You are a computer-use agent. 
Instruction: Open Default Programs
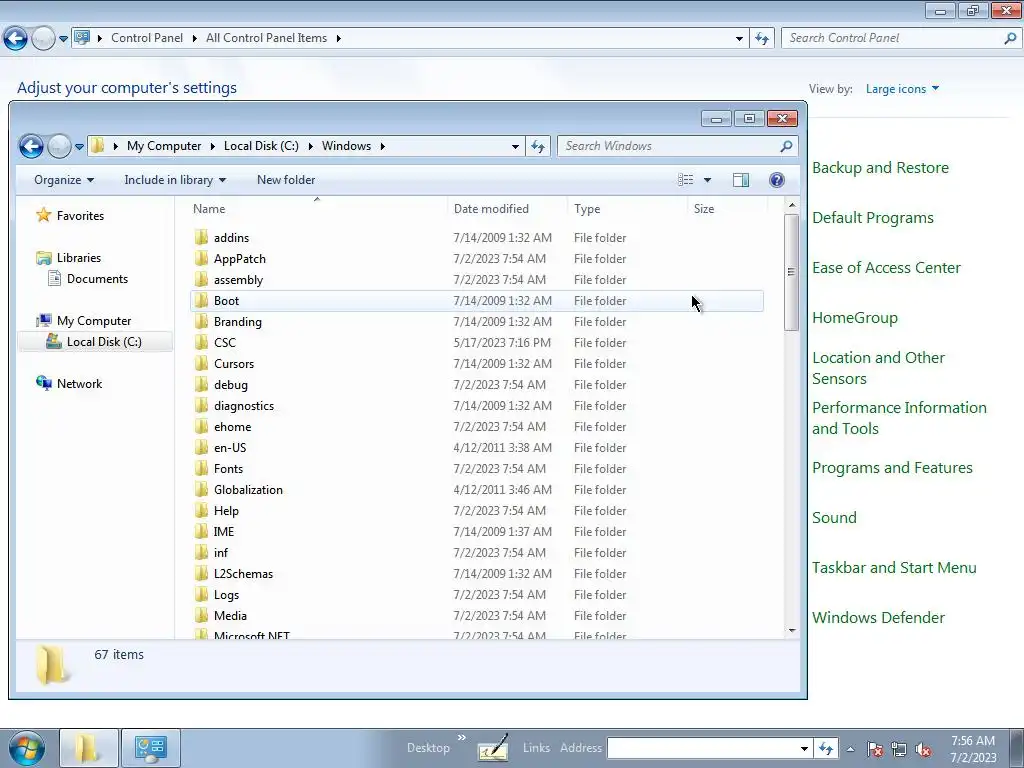872,217
